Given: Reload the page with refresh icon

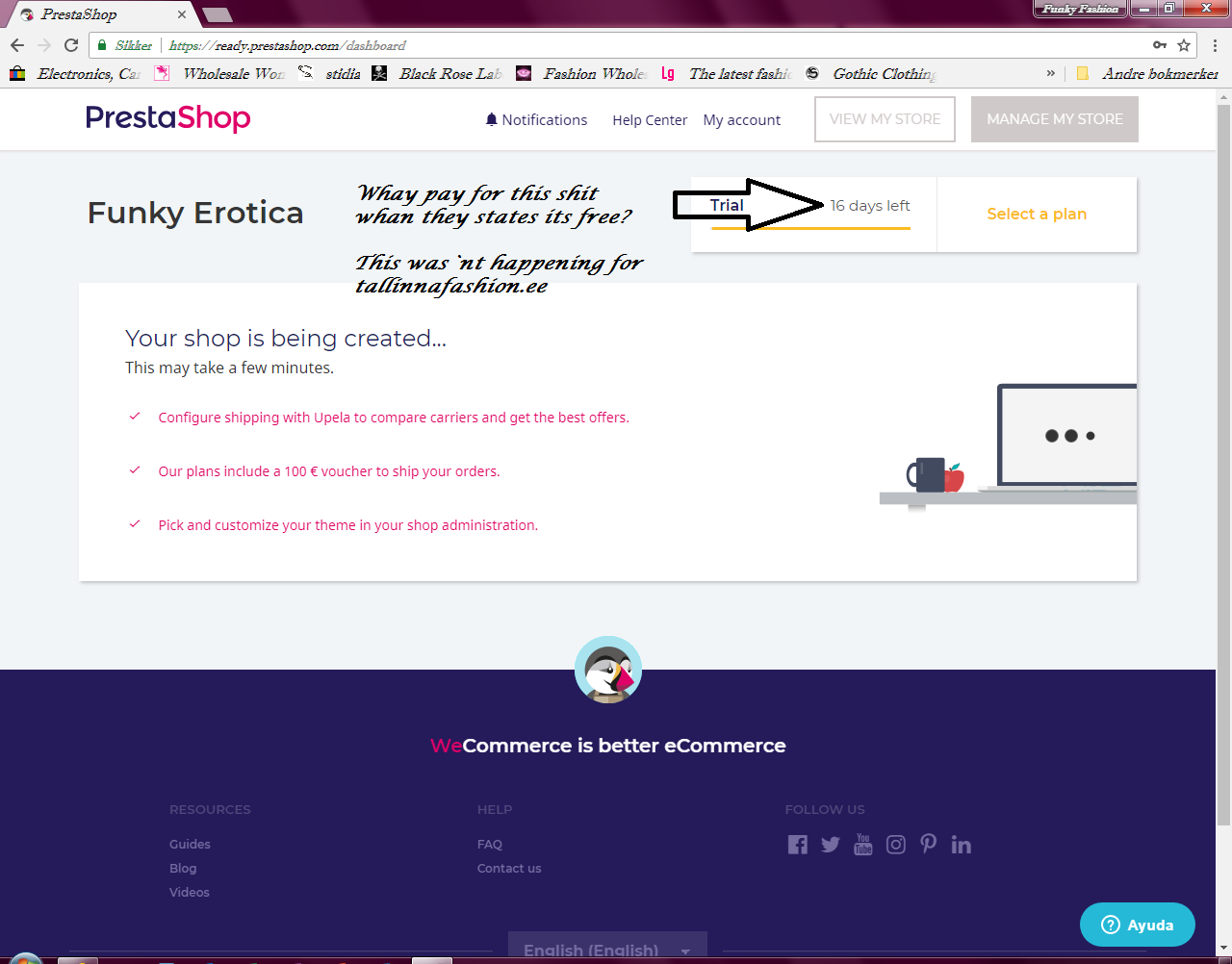Looking at the screenshot, I should point(71,45).
